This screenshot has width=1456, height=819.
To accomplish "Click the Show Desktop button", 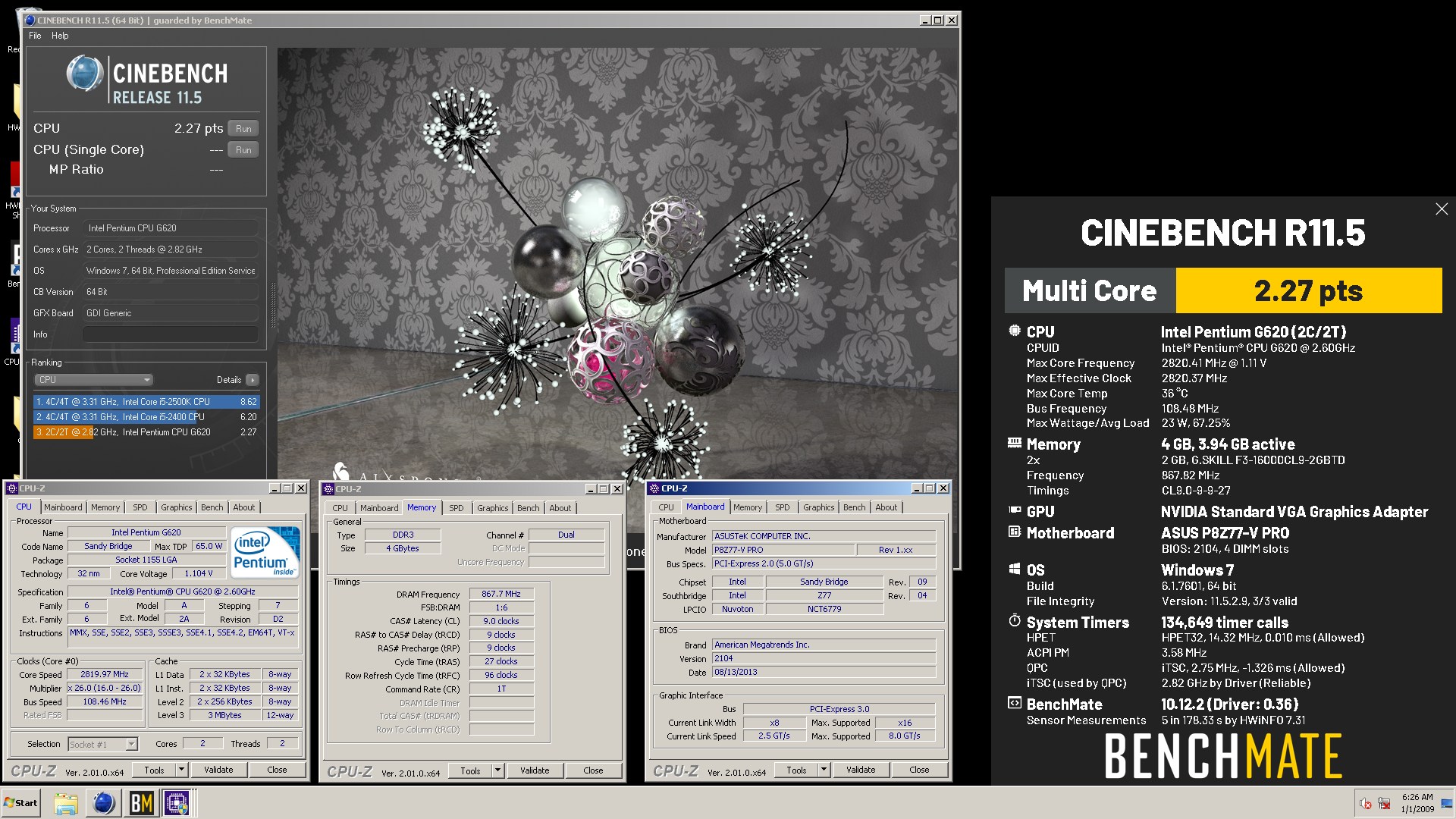I will pyautogui.click(x=1447, y=803).
